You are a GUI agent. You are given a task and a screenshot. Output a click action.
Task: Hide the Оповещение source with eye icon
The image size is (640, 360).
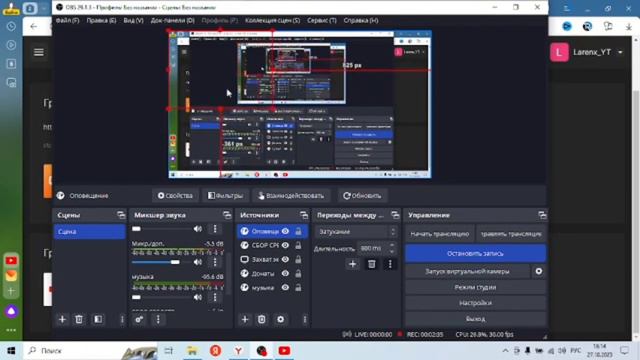[285, 231]
